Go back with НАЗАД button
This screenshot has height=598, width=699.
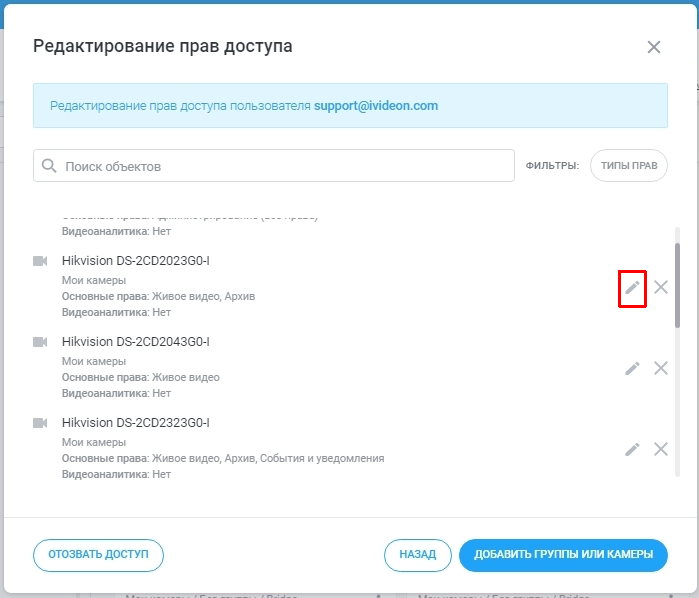coord(418,555)
